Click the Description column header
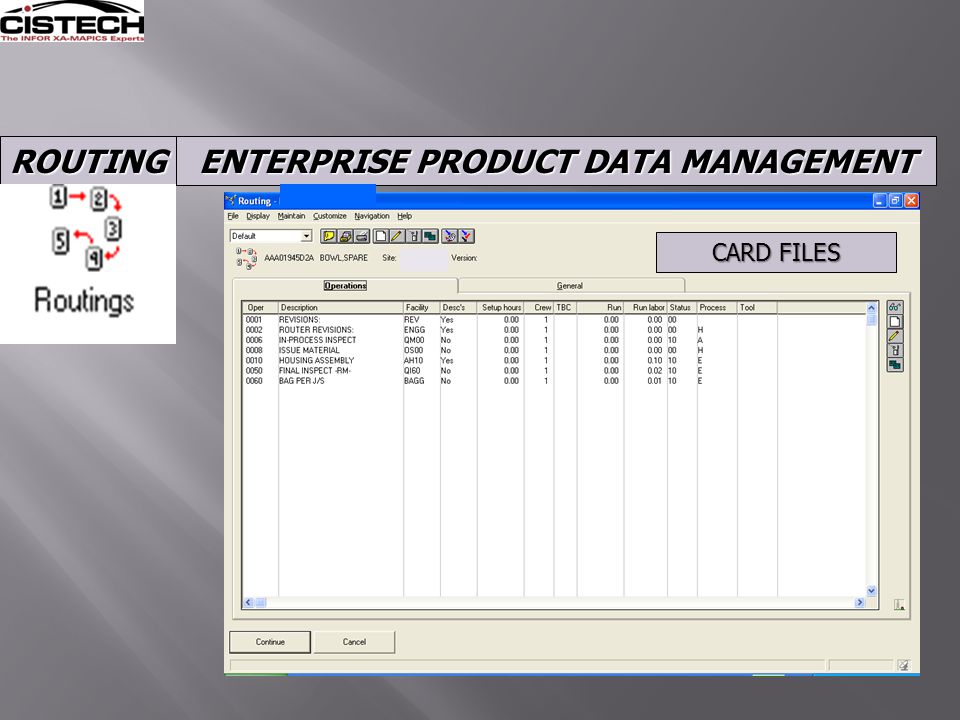The width and height of the screenshot is (960, 720). pos(340,307)
